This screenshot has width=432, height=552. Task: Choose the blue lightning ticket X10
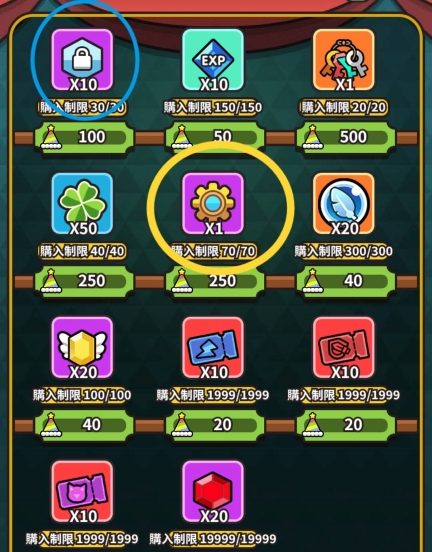point(213,347)
